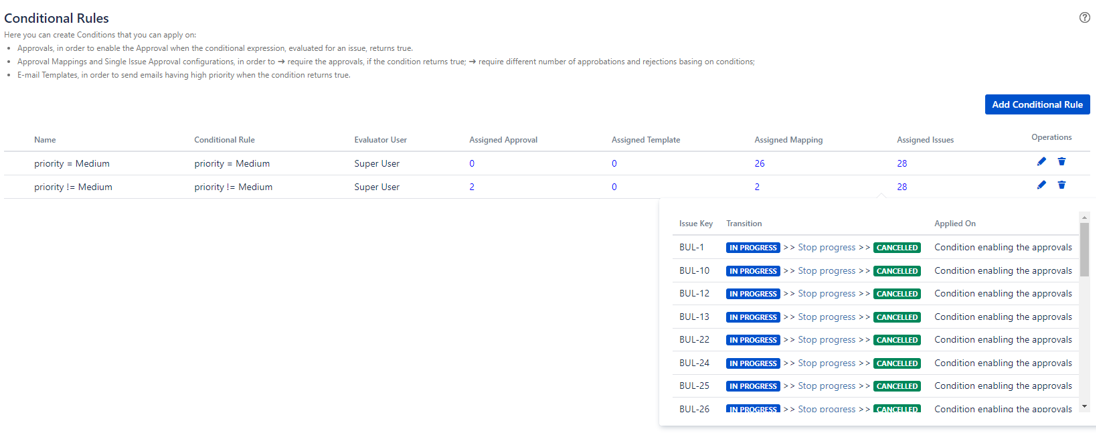Sort by the Name column header
This screenshot has width=1096, height=437.
click(45, 140)
